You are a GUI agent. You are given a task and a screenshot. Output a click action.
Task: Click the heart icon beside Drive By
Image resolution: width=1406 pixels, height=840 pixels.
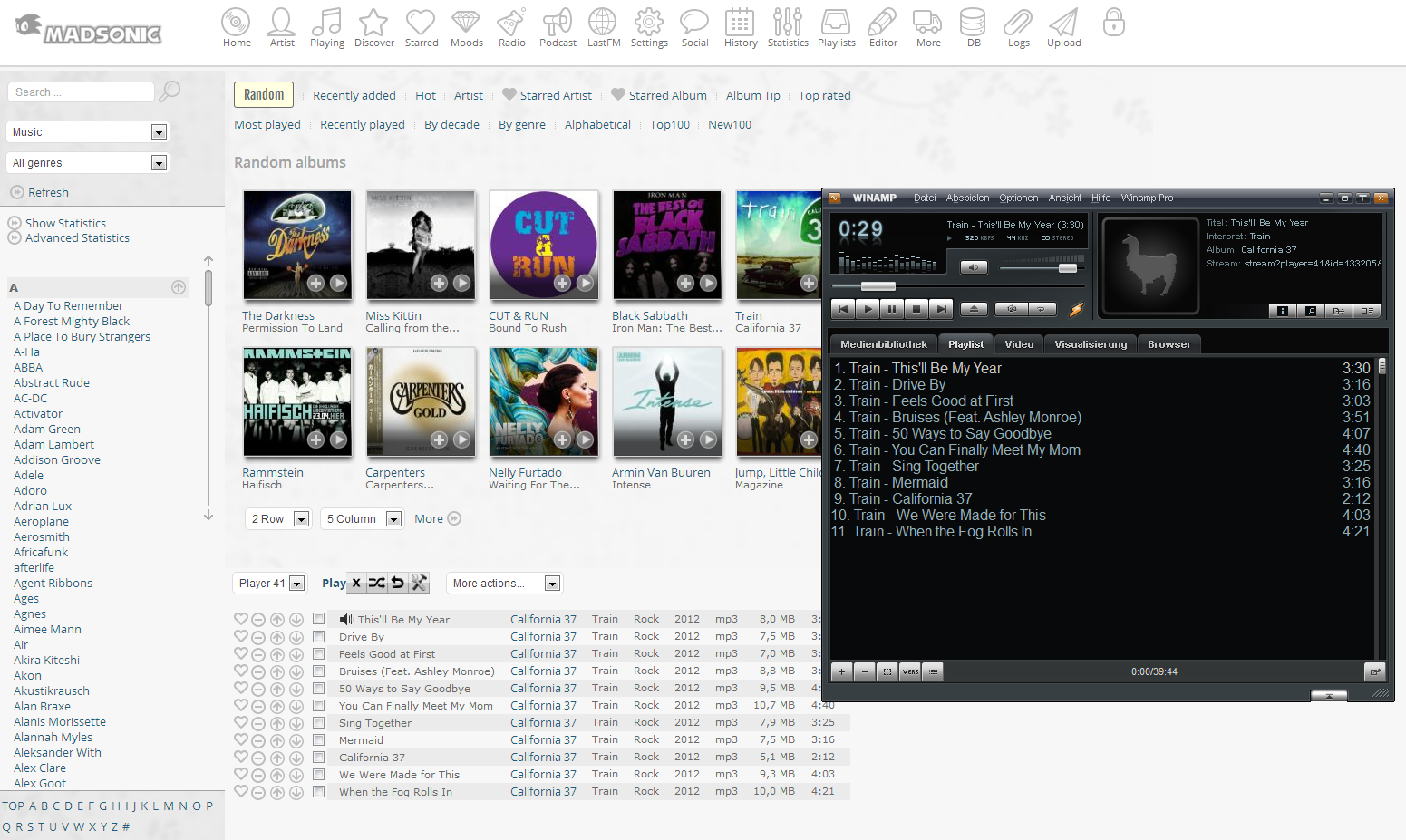(x=241, y=636)
